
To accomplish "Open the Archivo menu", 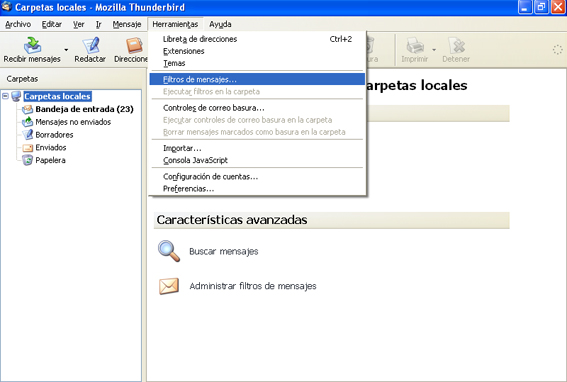I will pos(18,24).
